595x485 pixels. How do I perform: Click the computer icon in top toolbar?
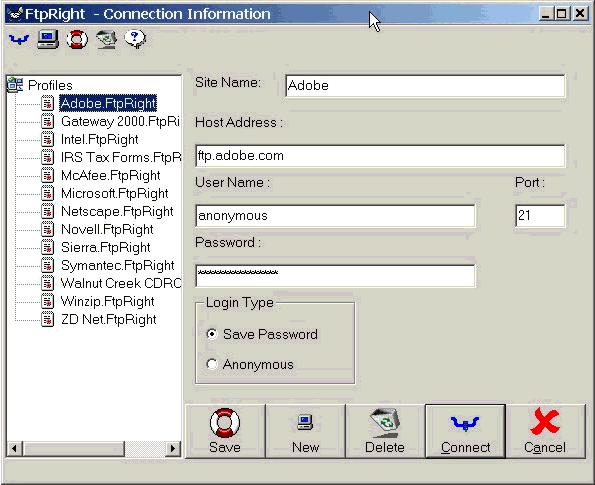pos(48,39)
